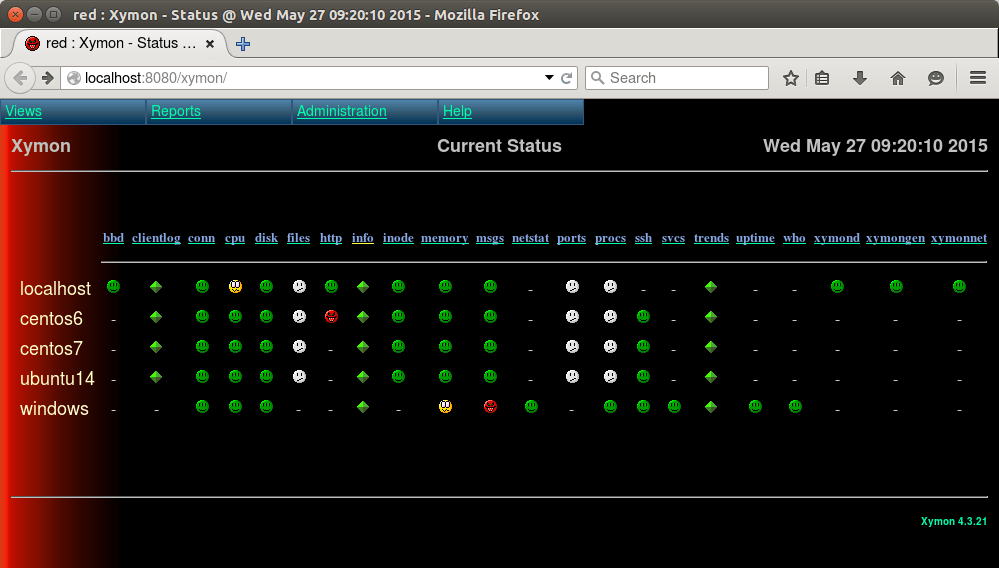Viewport: 999px width, 568px height.
Task: Open windows netstat green status icon
Action: tap(531, 406)
